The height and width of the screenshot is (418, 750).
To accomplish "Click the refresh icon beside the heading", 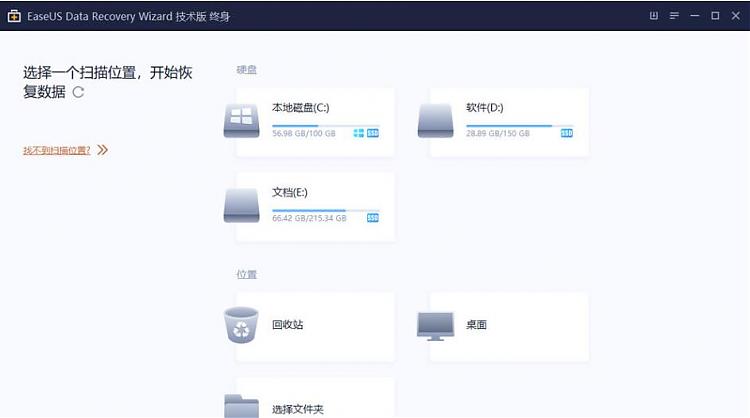I will tap(78, 92).
